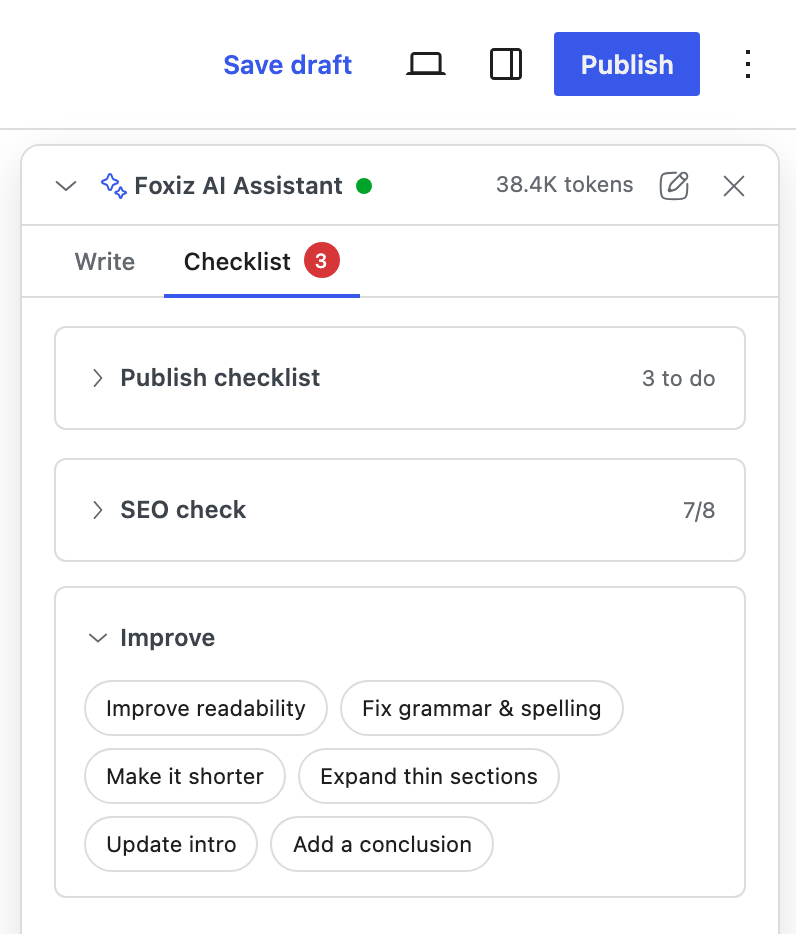This screenshot has height=934, width=796.
Task: Click the Publish button
Action: click(x=627, y=64)
